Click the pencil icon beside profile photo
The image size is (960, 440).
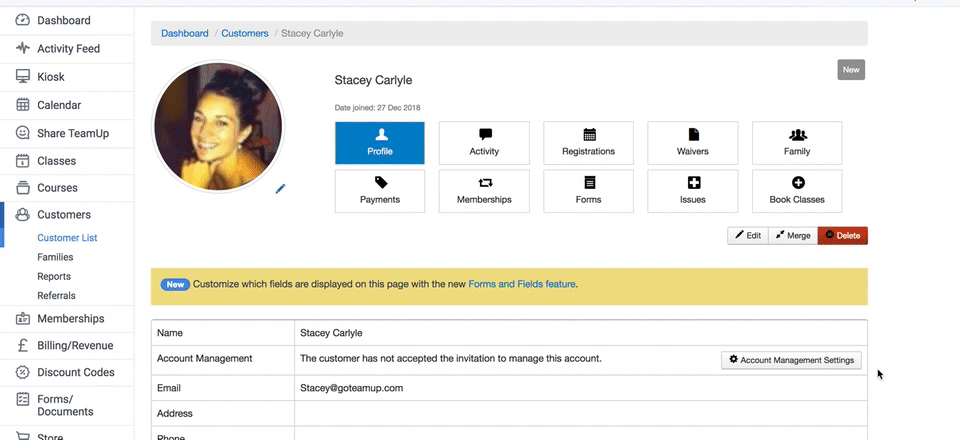pyautogui.click(x=280, y=188)
